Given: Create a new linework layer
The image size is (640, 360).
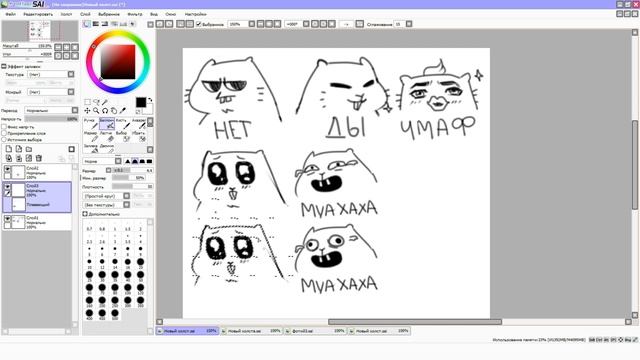Looking at the screenshot, I should pos(19,149).
